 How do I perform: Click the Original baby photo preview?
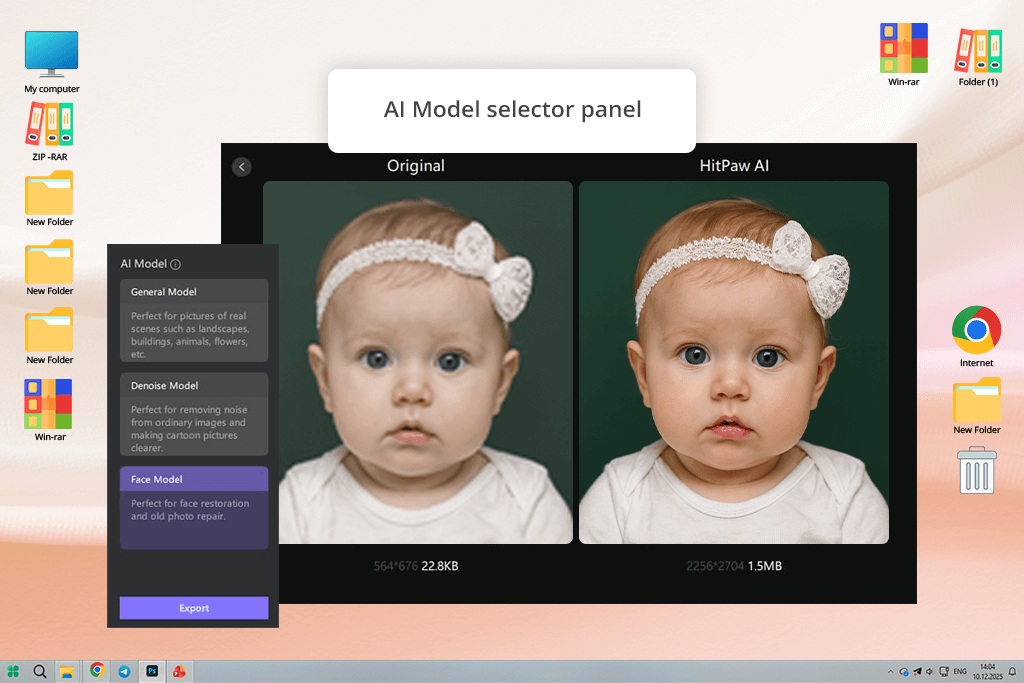point(418,362)
